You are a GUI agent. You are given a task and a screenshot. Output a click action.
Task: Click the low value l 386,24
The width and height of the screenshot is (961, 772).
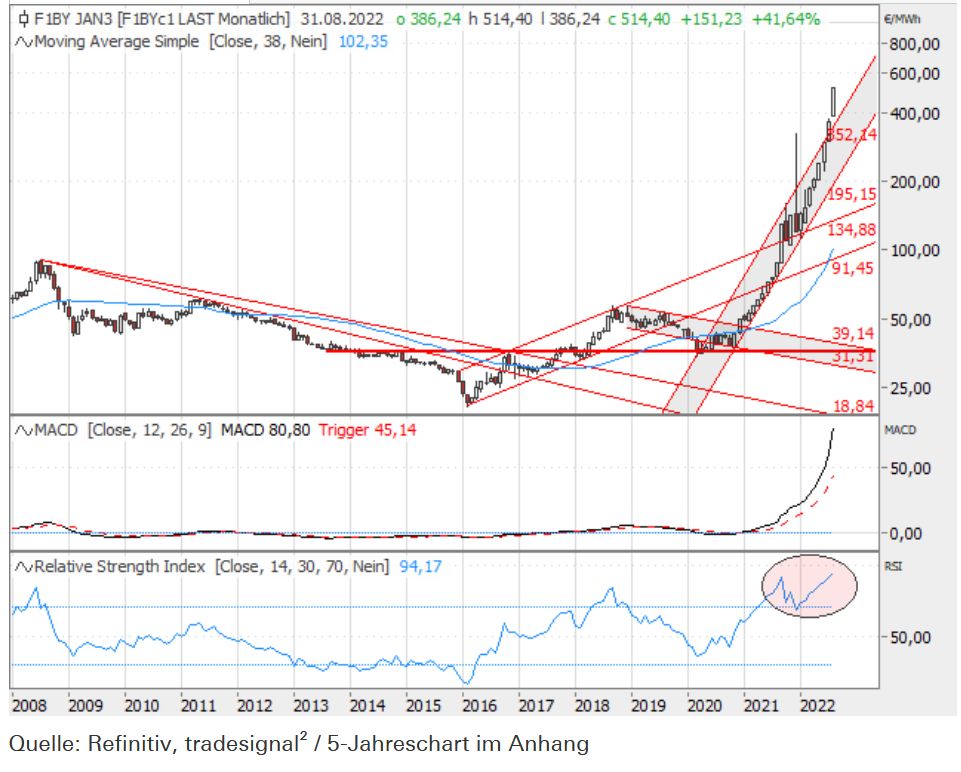[570, 20]
